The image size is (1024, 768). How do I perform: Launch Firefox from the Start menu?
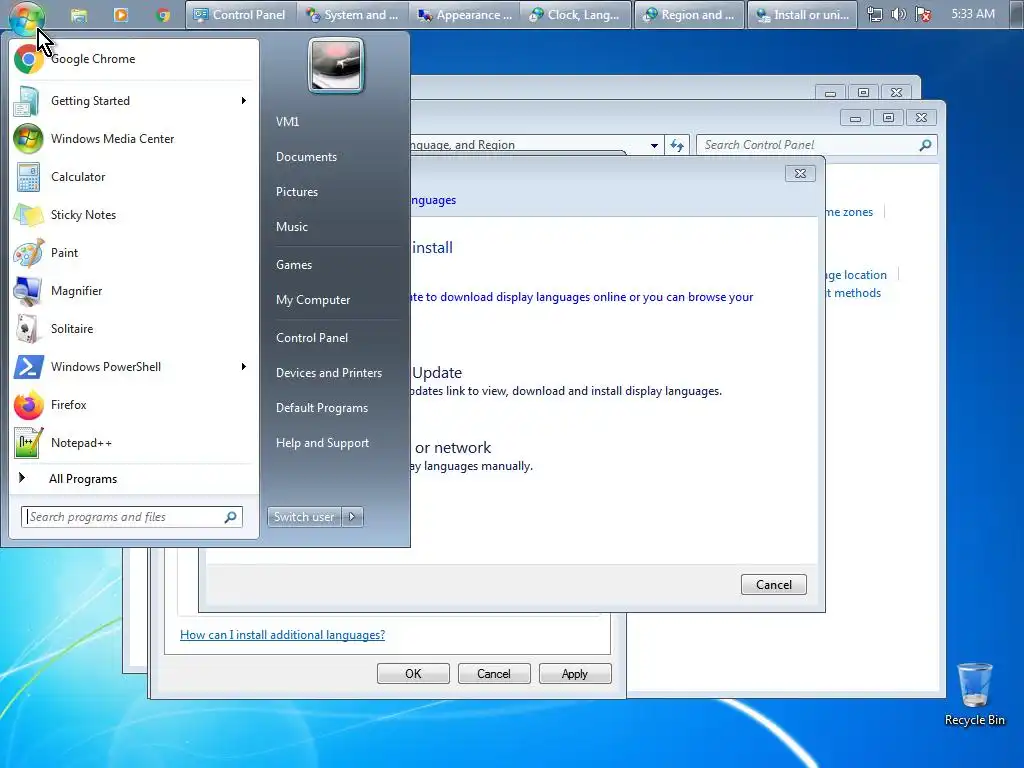[x=134, y=405]
